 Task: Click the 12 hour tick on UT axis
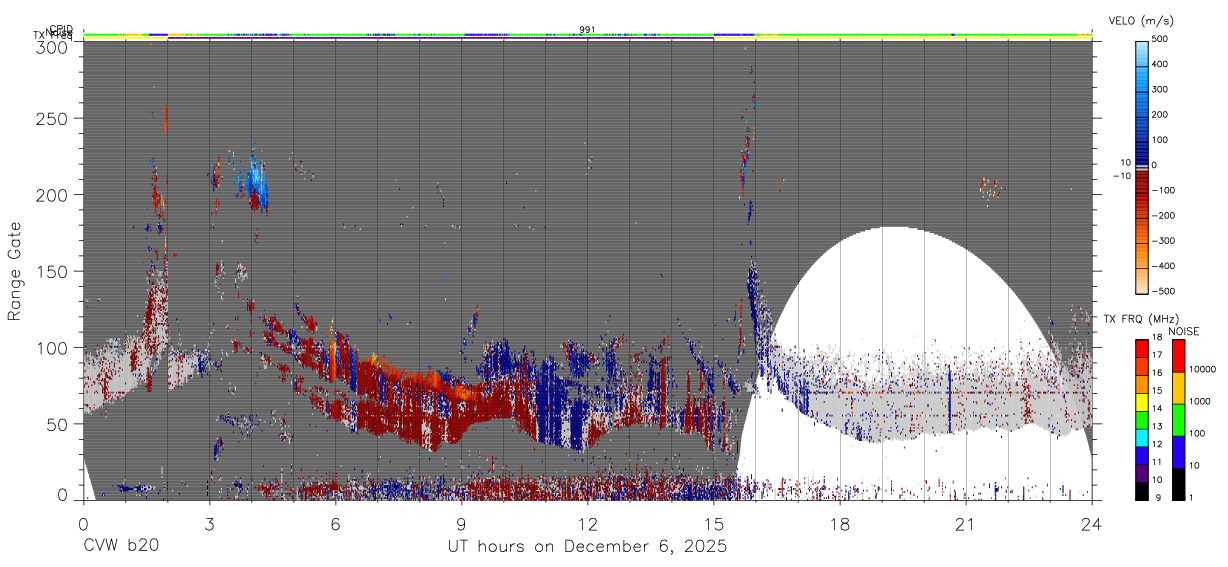point(587,523)
